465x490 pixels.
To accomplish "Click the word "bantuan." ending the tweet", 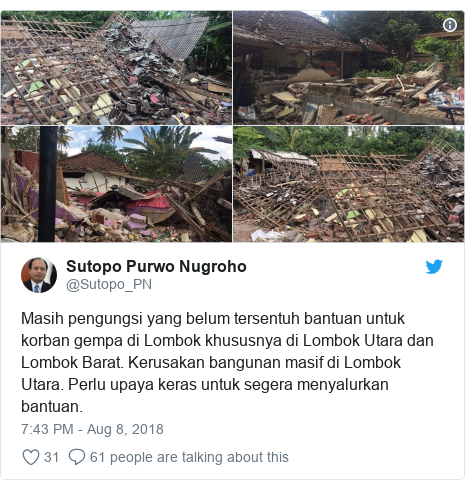I will (52, 406).
